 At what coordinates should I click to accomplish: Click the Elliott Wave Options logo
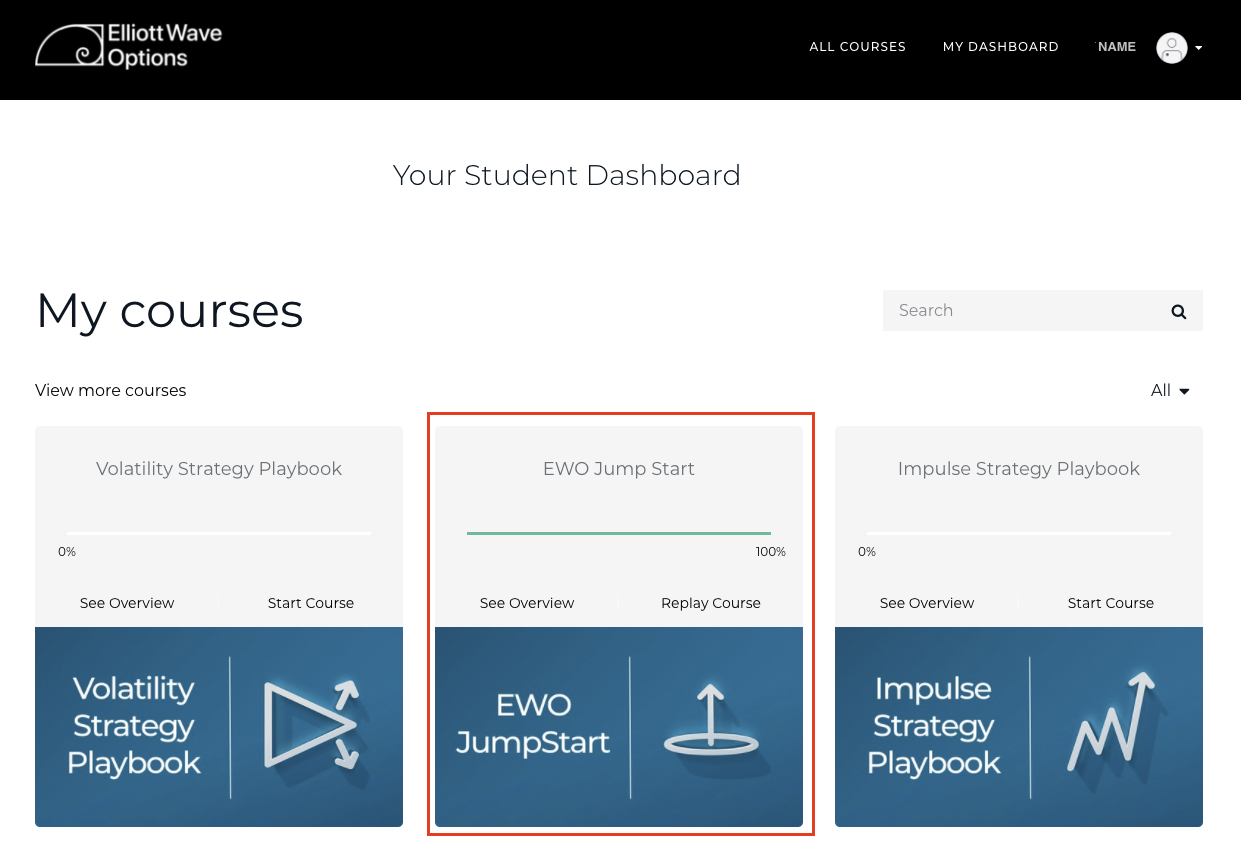click(x=128, y=46)
